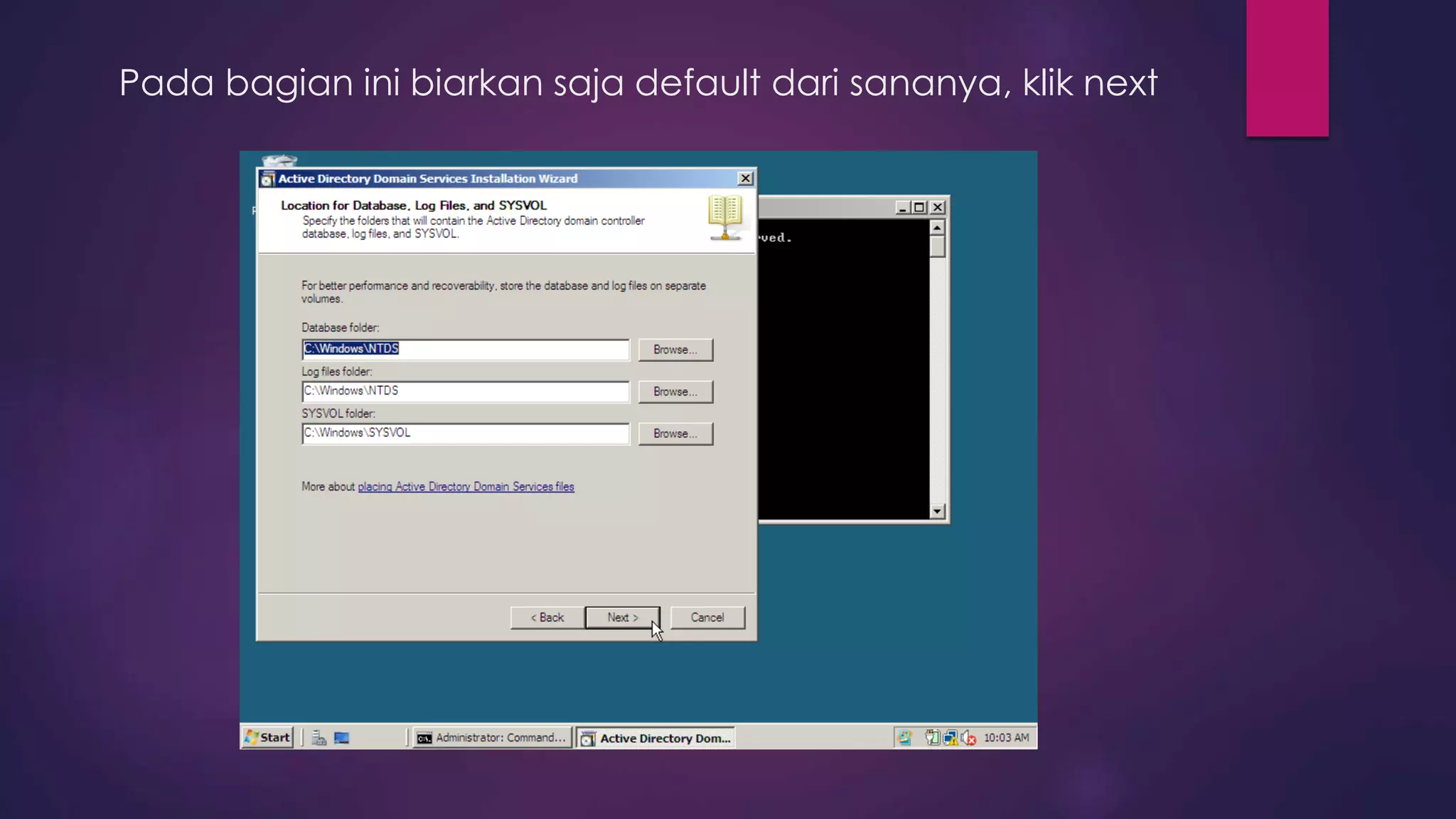Image resolution: width=1456 pixels, height=819 pixels.
Task: Click the Show Desktop quick launch icon
Action: (342, 738)
